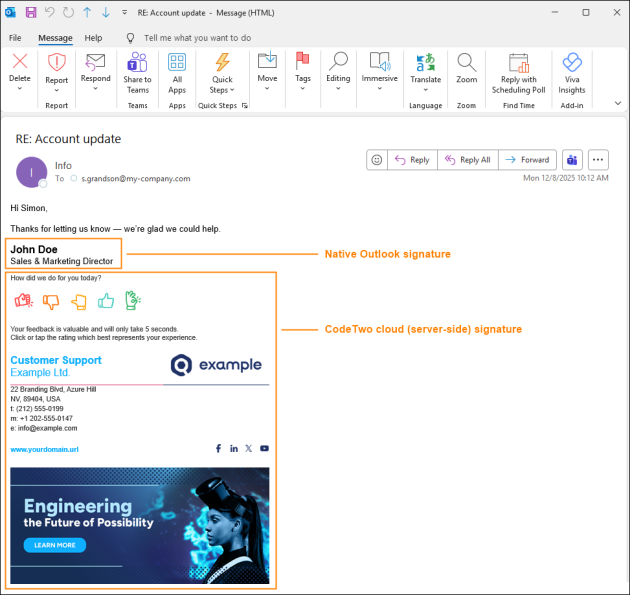The width and height of the screenshot is (630, 595).
Task: Switch to the Message tab
Action: tap(55, 38)
